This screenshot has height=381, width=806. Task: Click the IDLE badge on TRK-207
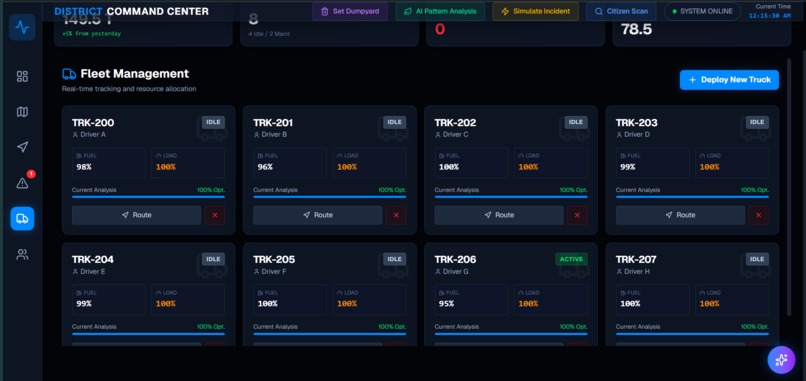pyautogui.click(x=757, y=259)
